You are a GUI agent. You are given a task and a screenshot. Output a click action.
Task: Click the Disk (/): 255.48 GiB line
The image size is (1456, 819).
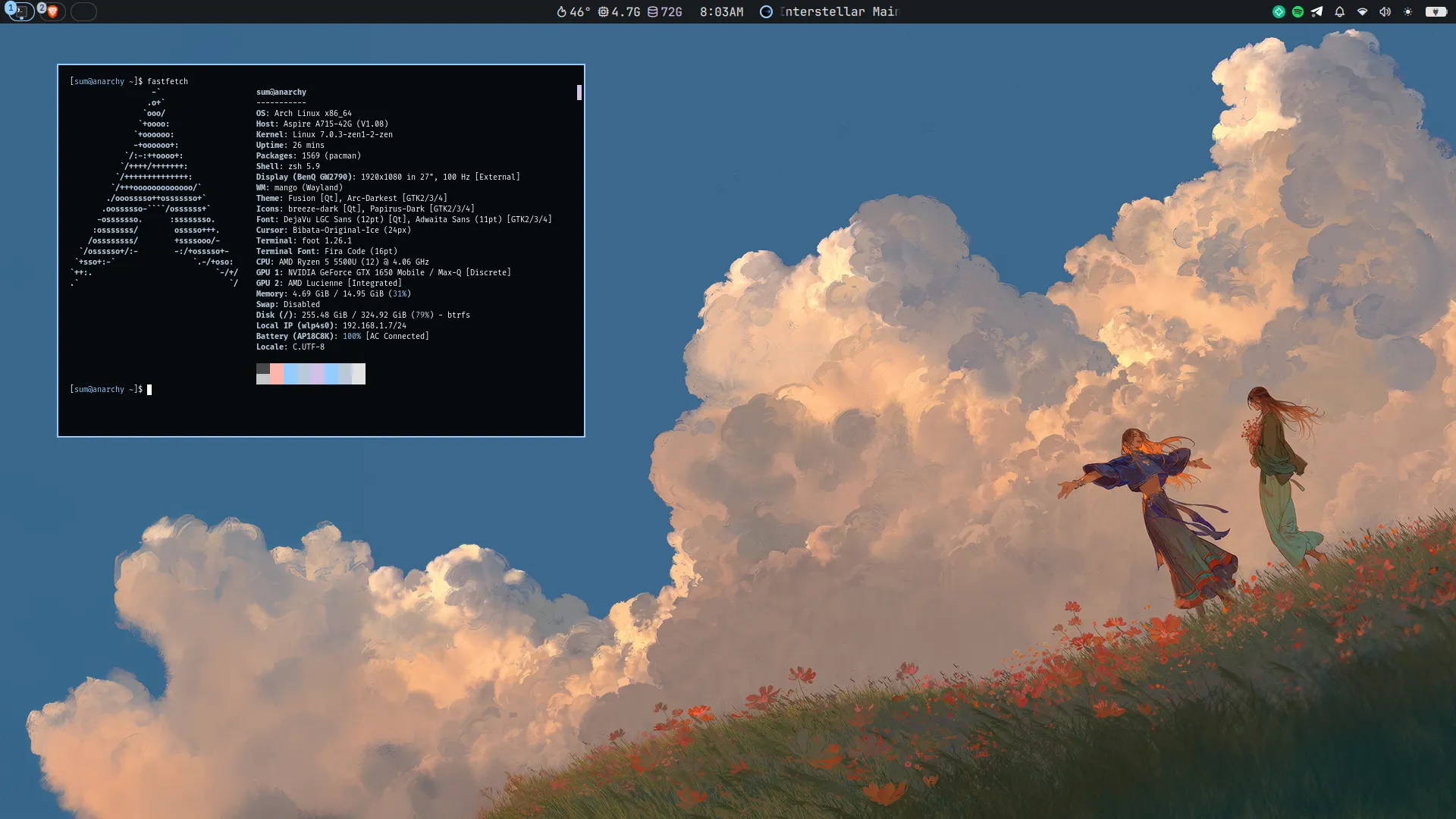tap(363, 315)
